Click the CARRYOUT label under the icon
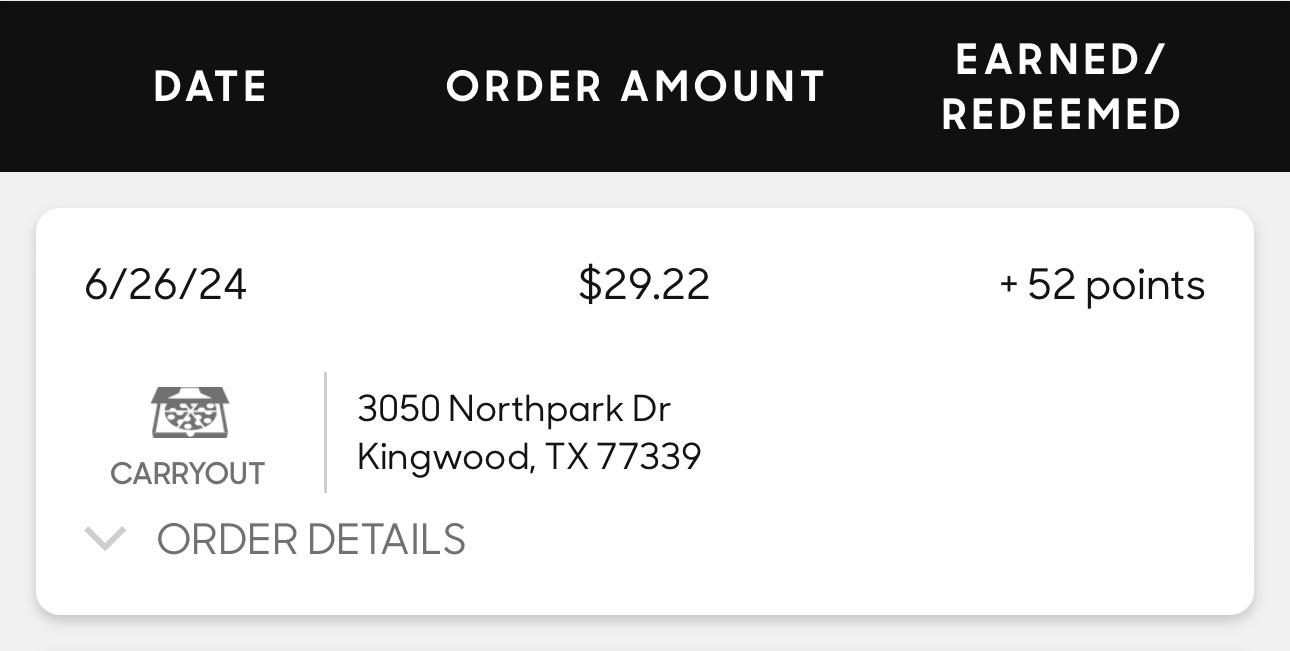Image resolution: width=1290 pixels, height=651 pixels. coord(187,473)
